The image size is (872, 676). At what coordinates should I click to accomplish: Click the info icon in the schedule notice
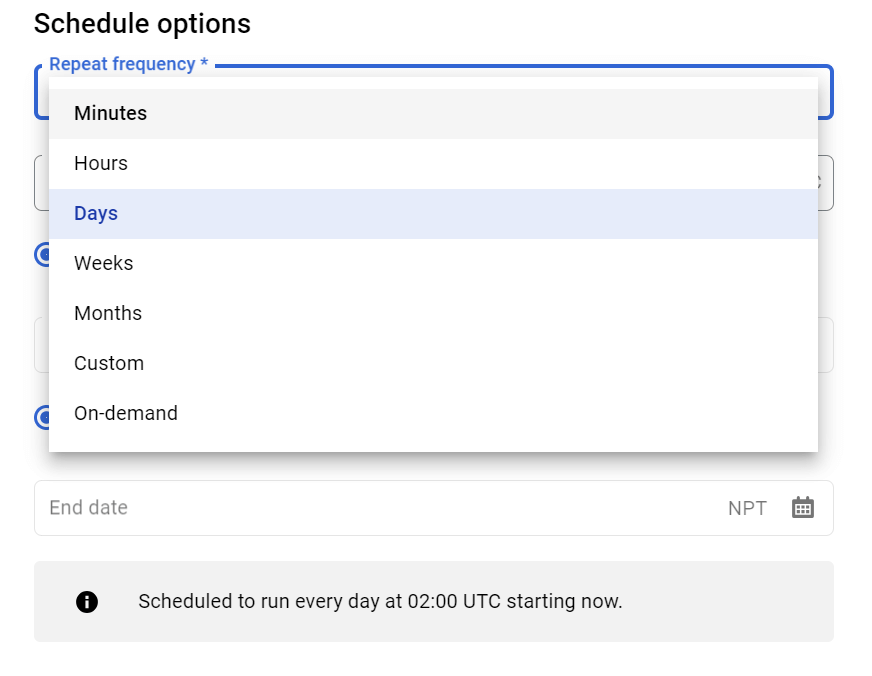87,602
